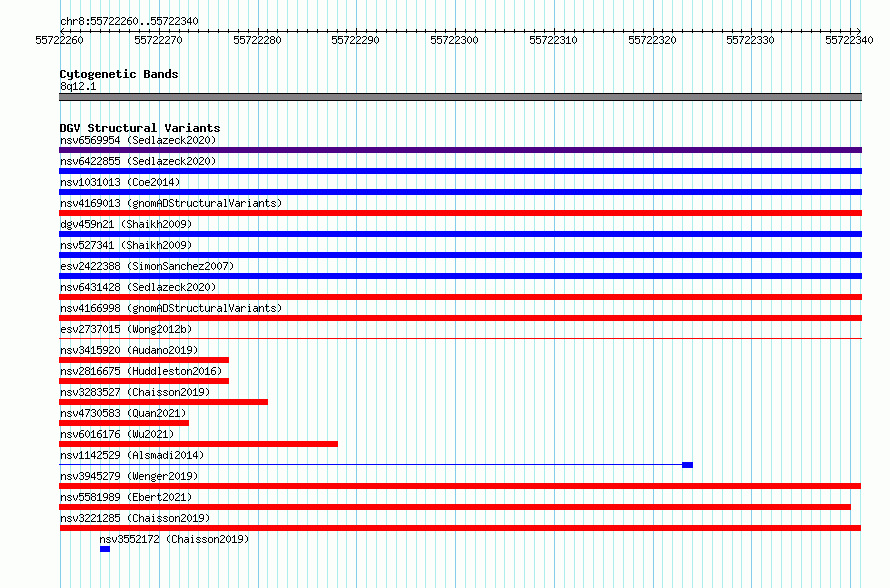The width and height of the screenshot is (890, 588).
Task: Click the nsv1142529 (Alsmadi2014) label
Action: coord(132,455)
